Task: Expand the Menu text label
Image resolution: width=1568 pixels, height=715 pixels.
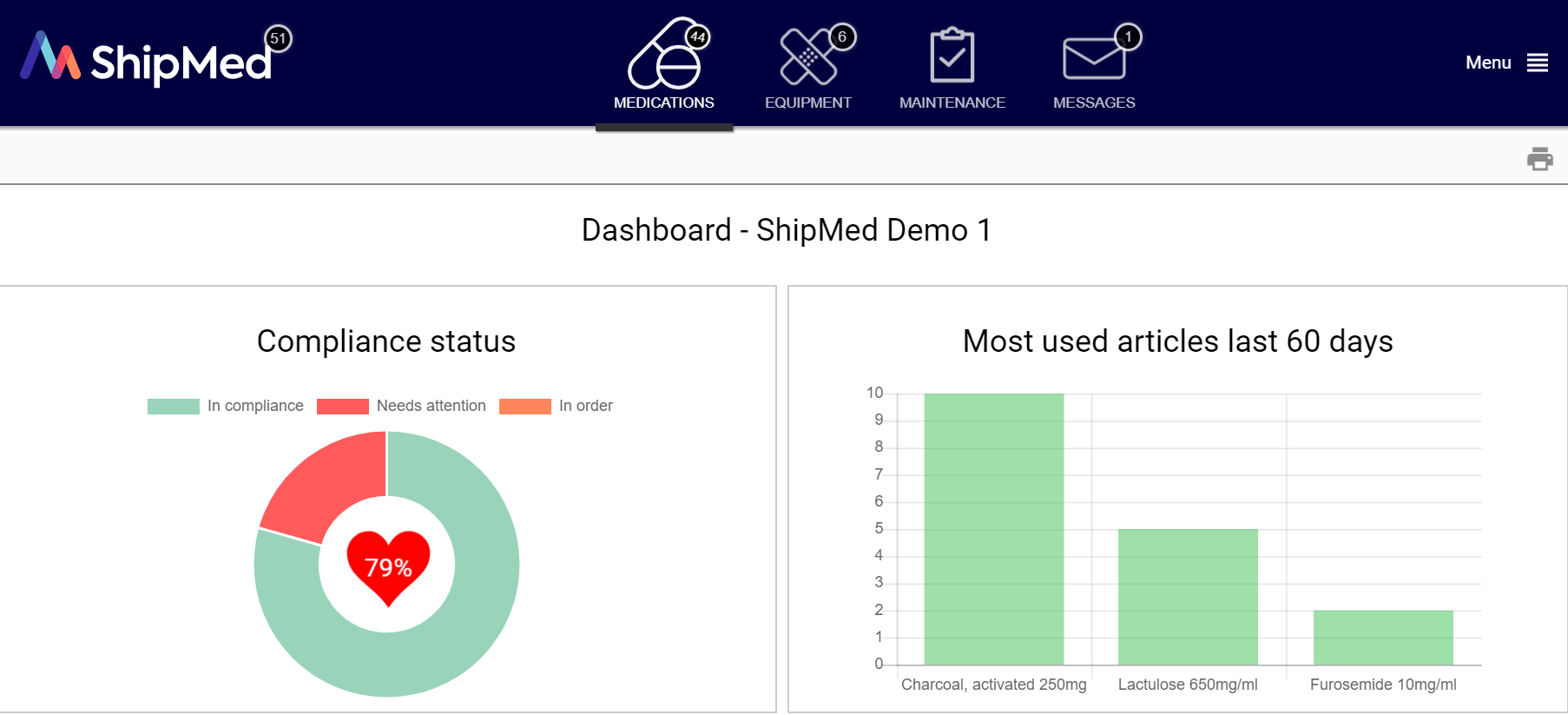Action: (1488, 63)
